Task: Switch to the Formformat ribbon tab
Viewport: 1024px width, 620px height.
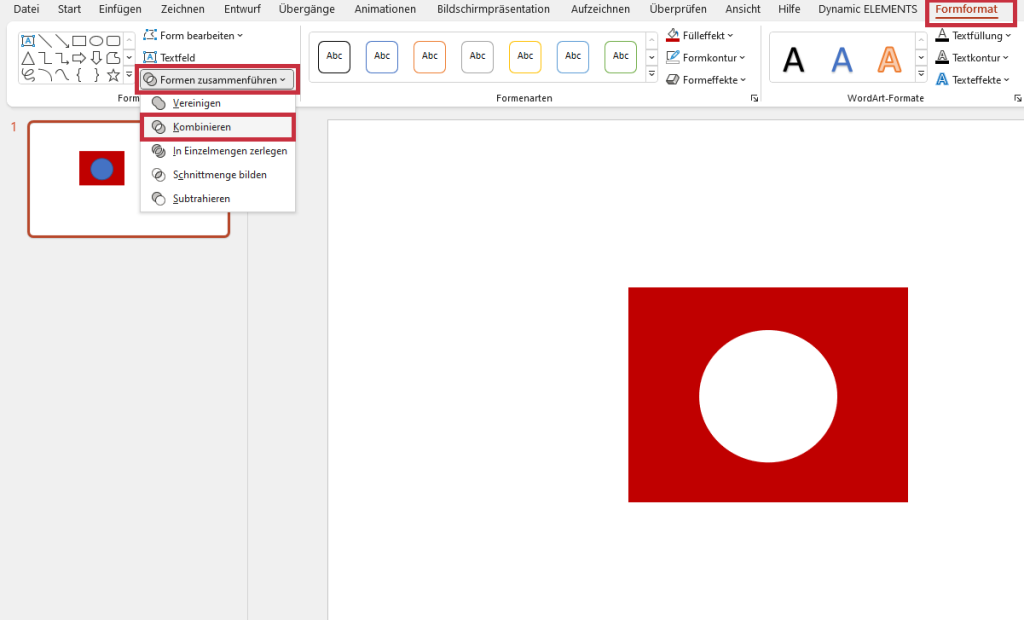Action: click(969, 9)
